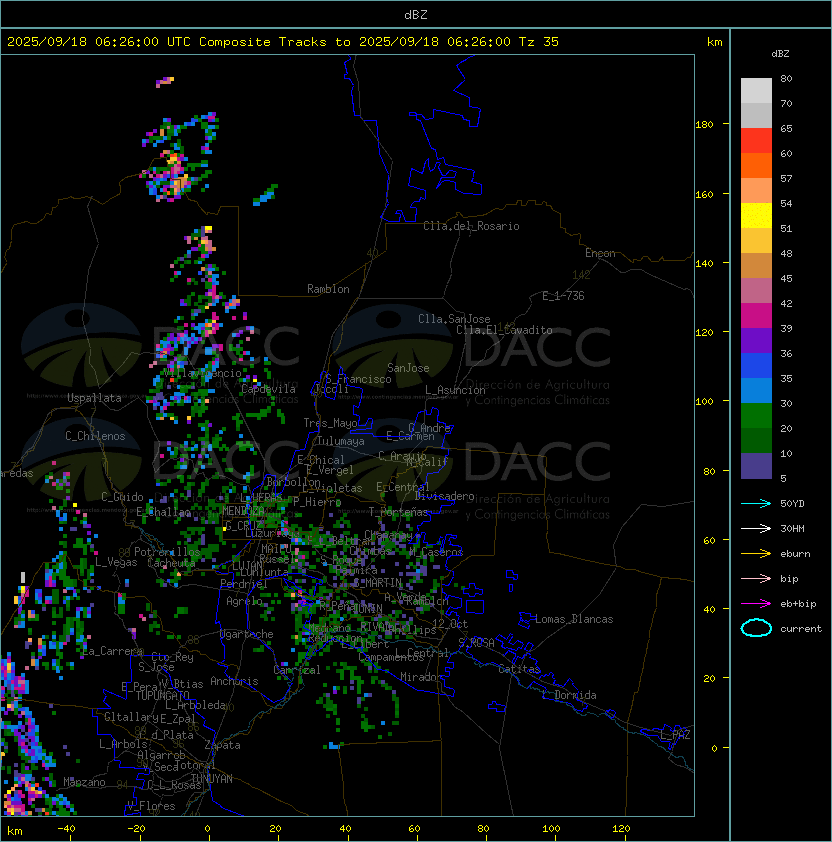Image resolution: width=832 pixels, height=842 pixels.
Task: Click the Catitas map label
Action: (x=519, y=669)
